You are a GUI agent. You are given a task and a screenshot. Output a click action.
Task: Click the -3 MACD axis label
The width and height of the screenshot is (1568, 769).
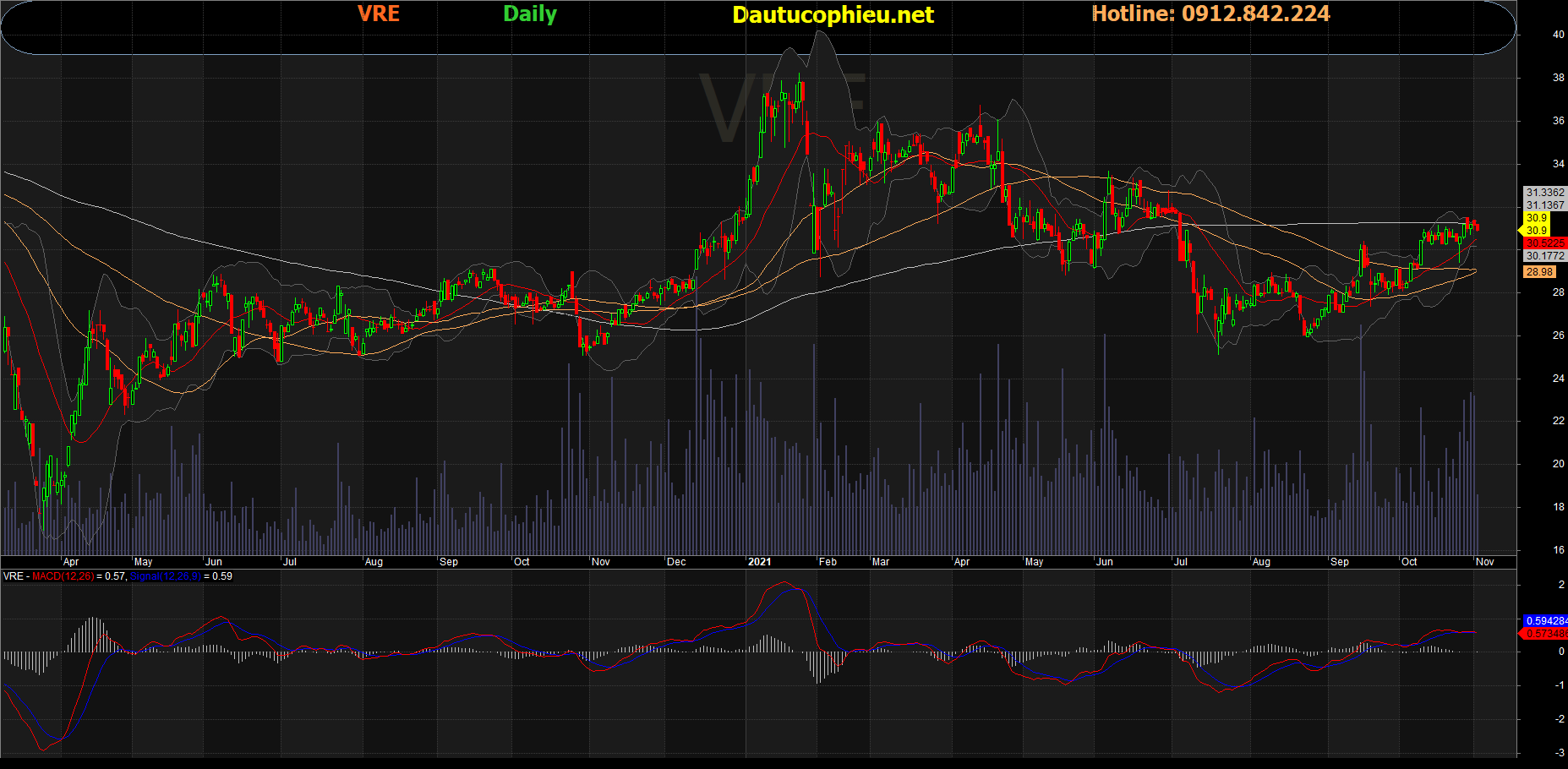[x=1560, y=753]
